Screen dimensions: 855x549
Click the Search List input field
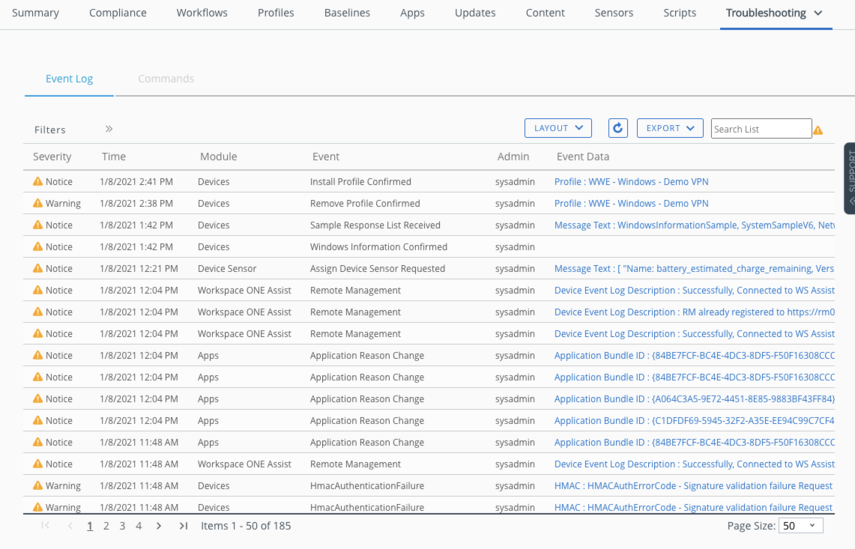[760, 129]
